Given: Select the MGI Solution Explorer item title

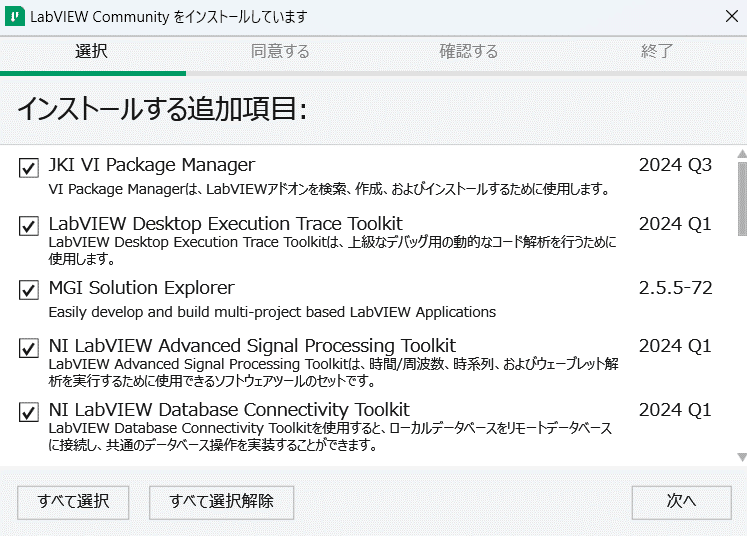Looking at the screenshot, I should click(x=141, y=288).
